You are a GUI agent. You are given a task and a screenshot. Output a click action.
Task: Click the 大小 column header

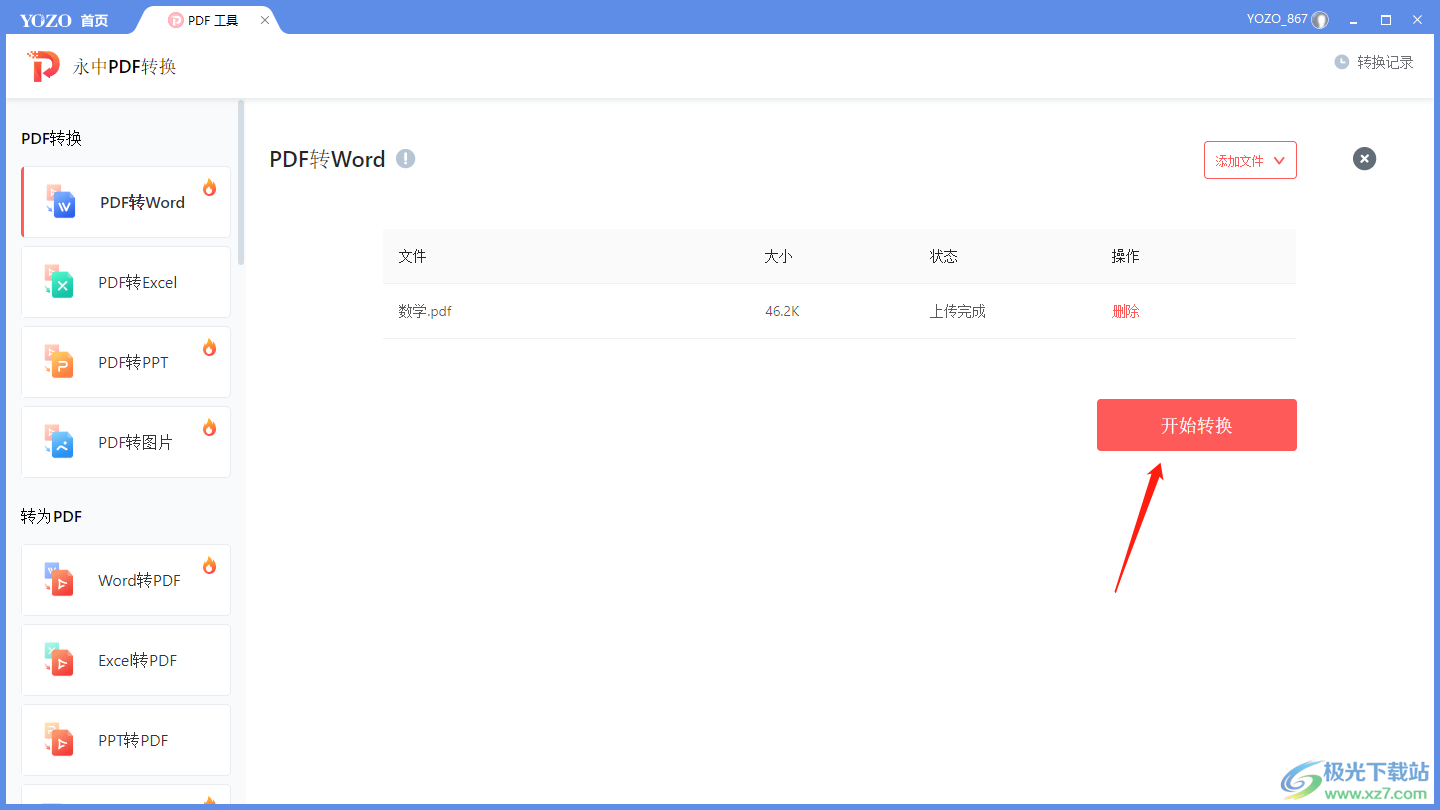[779, 256]
